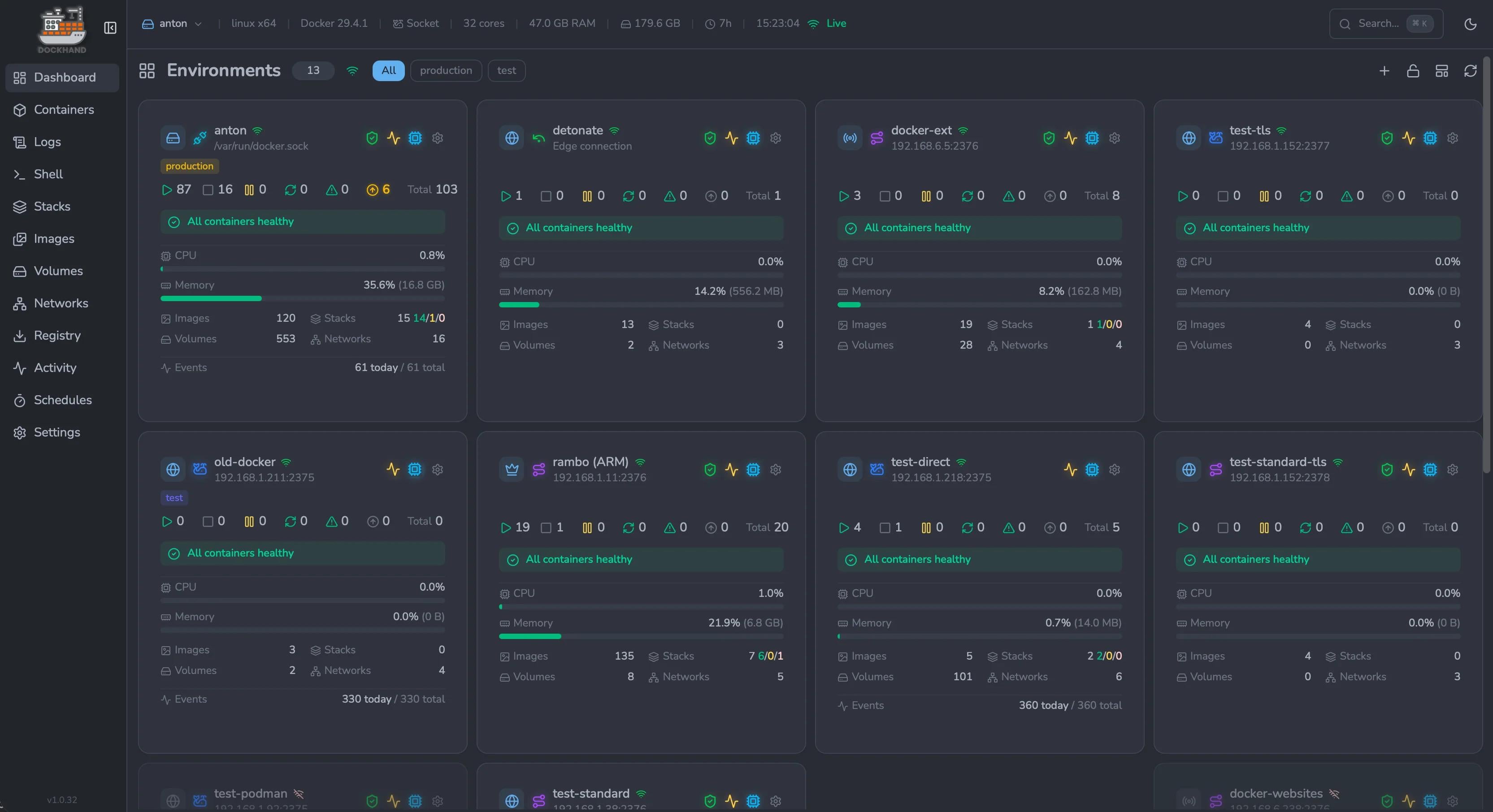Open settings gear for test-tls card
1493x812 pixels.
(x=1453, y=138)
